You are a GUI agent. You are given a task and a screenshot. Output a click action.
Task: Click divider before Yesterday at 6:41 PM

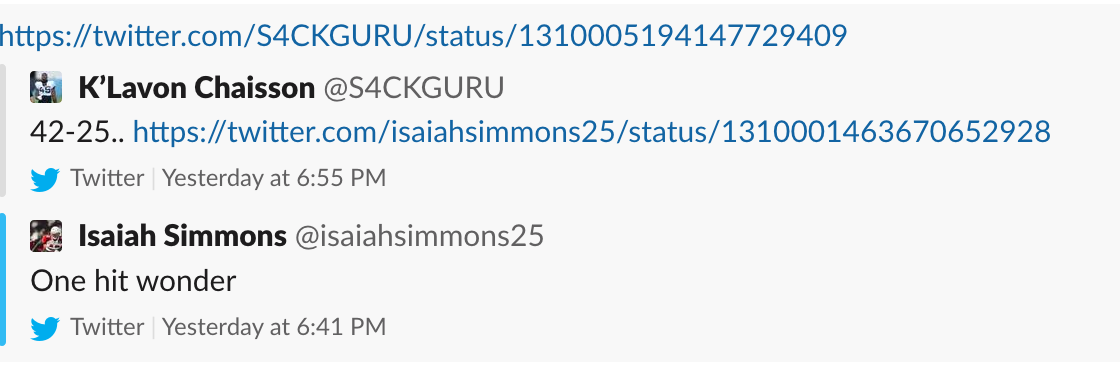coord(153,328)
